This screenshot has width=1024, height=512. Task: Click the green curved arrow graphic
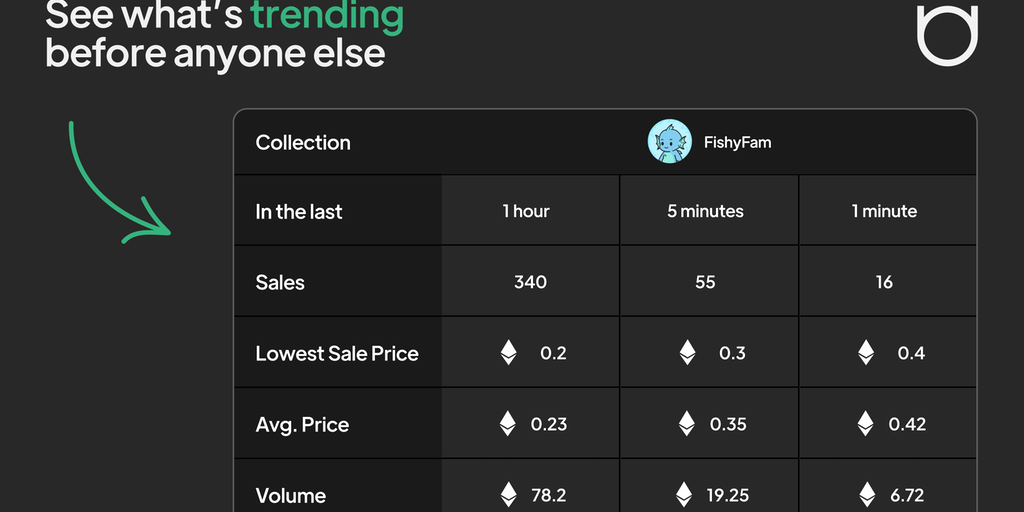click(115, 185)
